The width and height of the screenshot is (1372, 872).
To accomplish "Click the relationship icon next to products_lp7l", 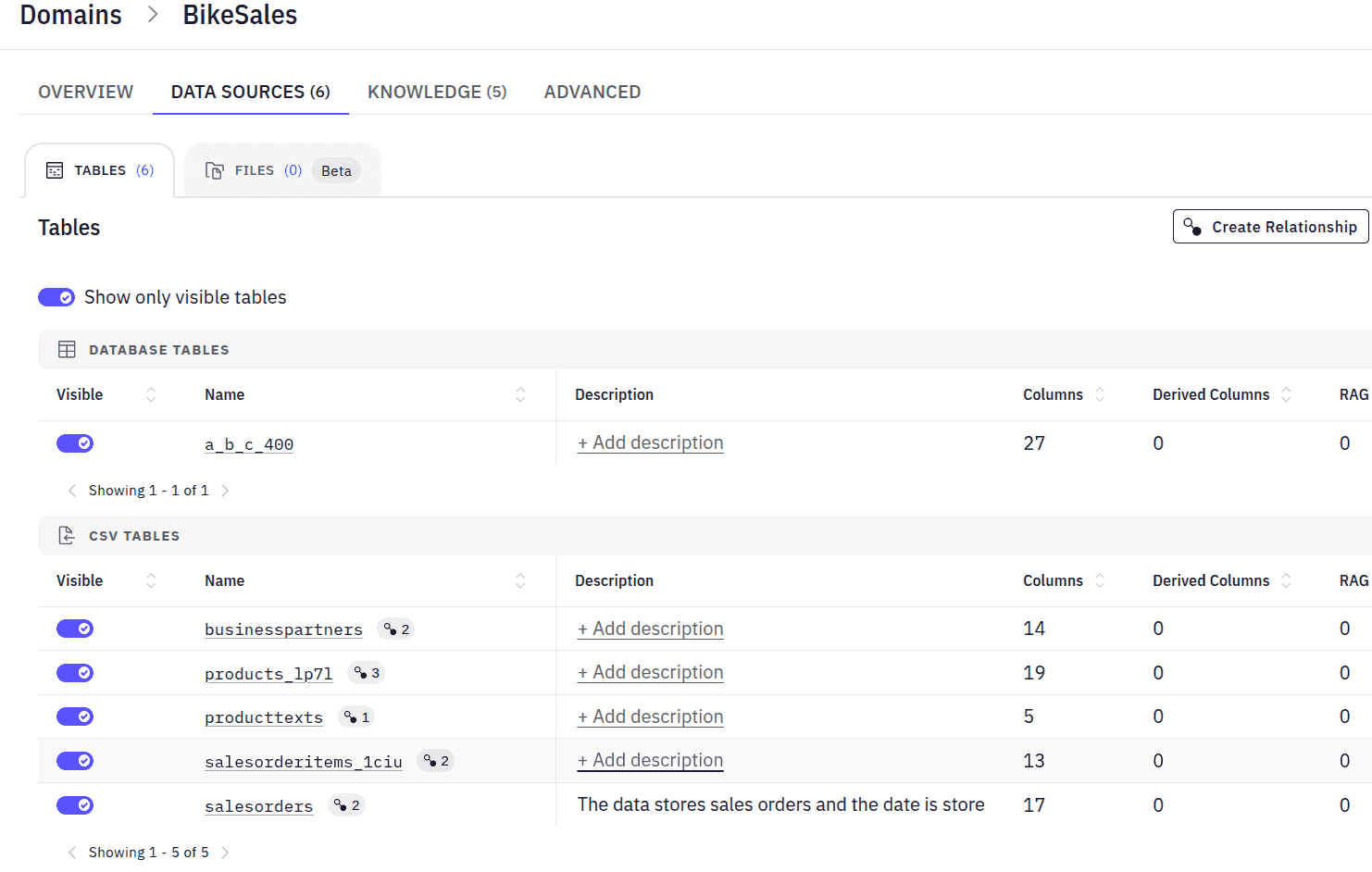I will coord(365,673).
